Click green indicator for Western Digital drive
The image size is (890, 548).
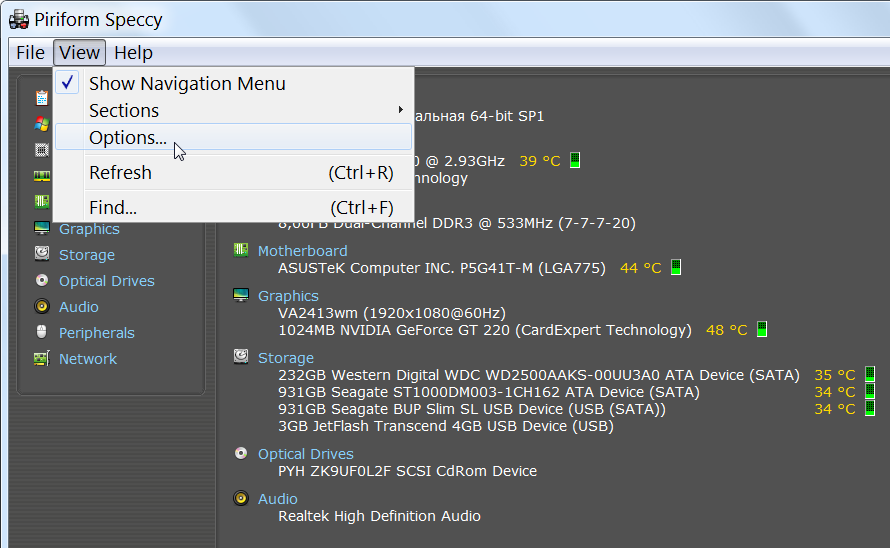[870, 374]
